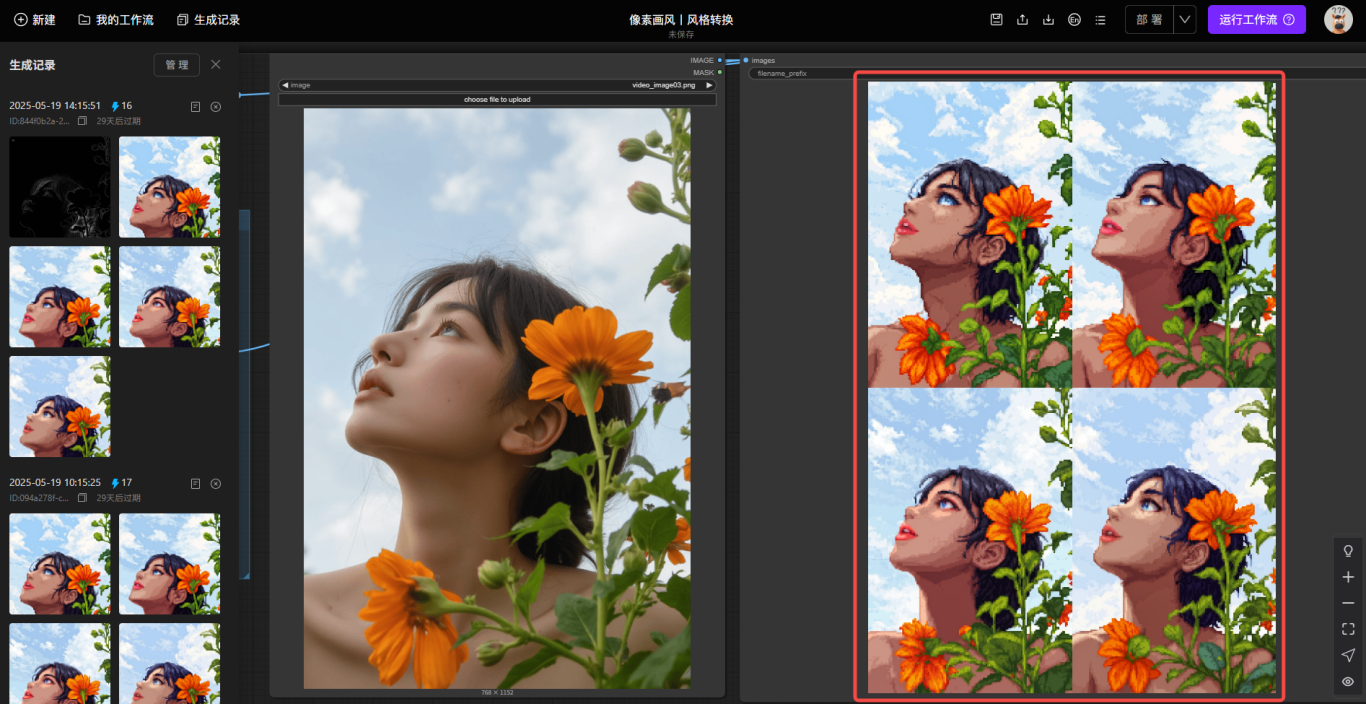Click the save (floppy disk) icon
The image size is (1366, 704).
pyautogui.click(x=996, y=20)
